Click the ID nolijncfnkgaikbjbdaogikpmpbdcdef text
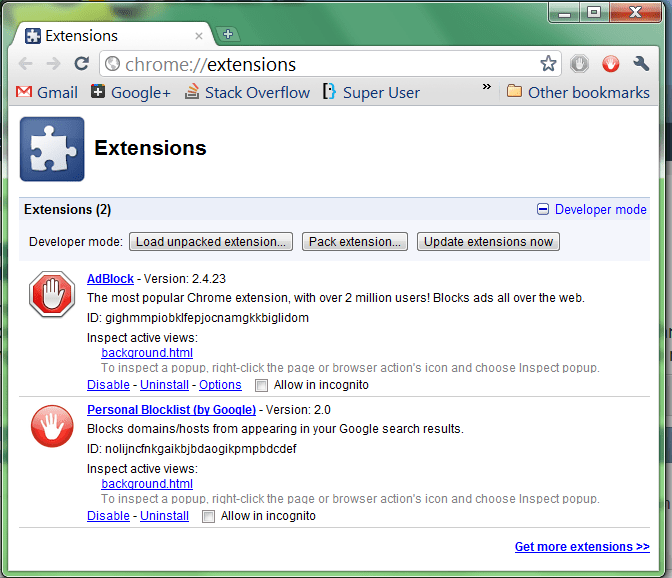Image resolution: width=672 pixels, height=578 pixels. tap(192, 449)
